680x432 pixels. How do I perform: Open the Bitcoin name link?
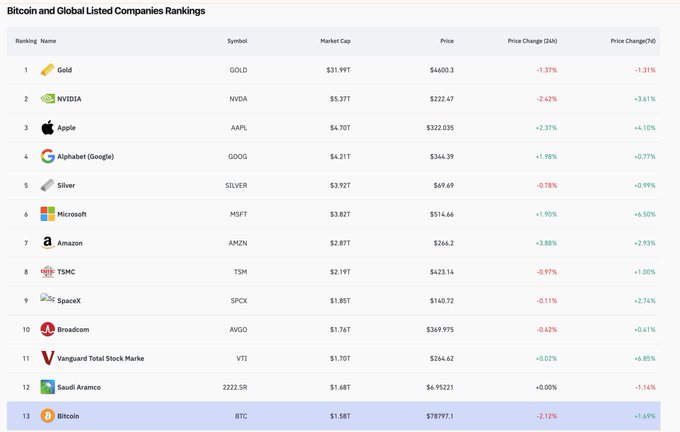(69, 416)
